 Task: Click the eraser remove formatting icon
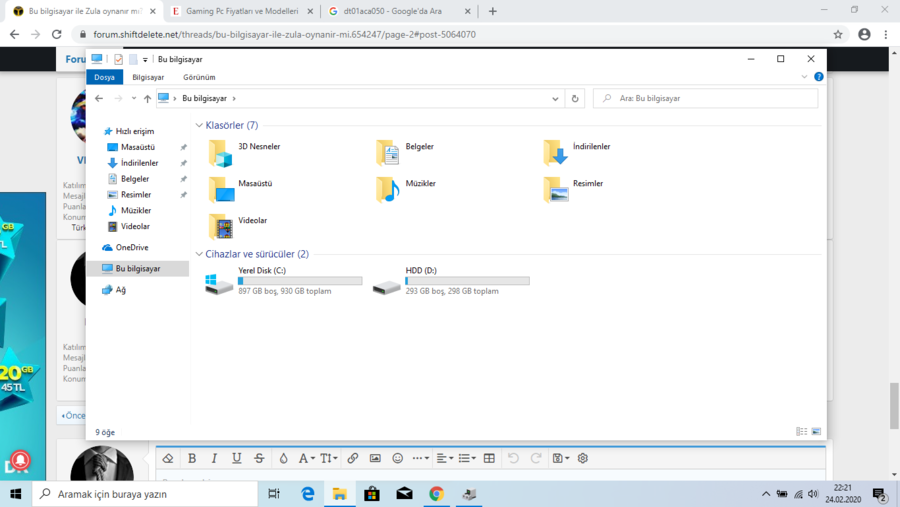(x=168, y=458)
